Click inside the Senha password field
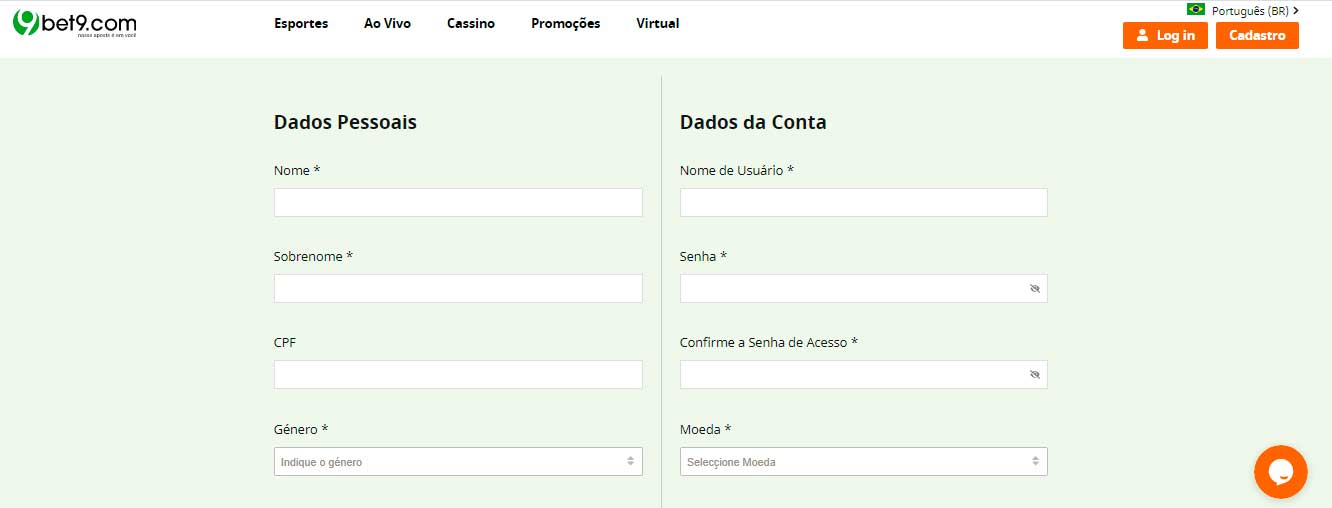The image size is (1332, 508). (864, 289)
